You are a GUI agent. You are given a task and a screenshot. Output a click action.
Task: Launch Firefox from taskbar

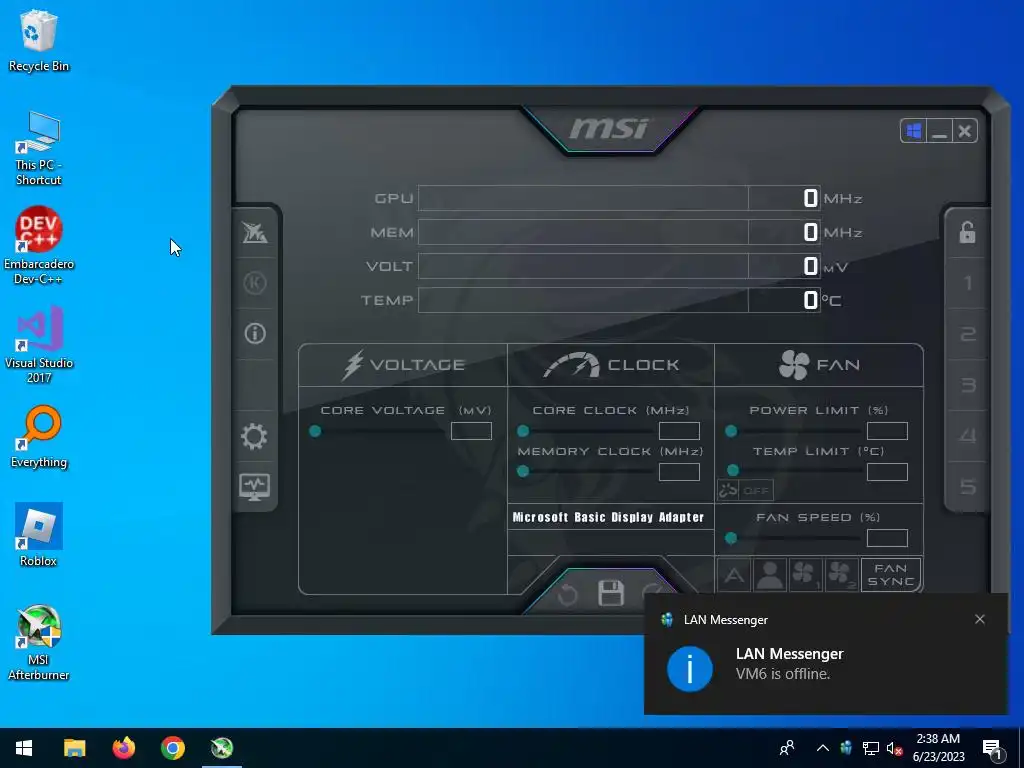click(x=123, y=748)
